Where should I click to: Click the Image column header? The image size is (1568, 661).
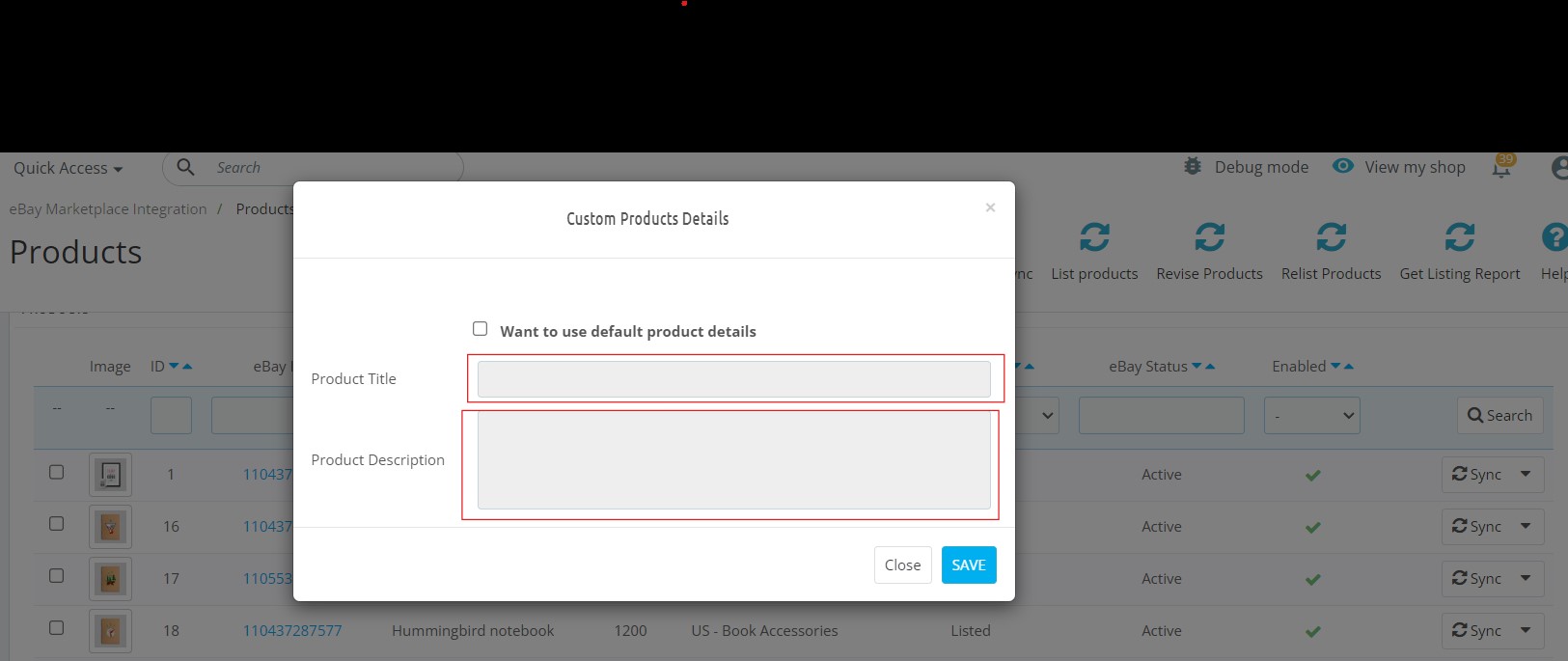110,367
